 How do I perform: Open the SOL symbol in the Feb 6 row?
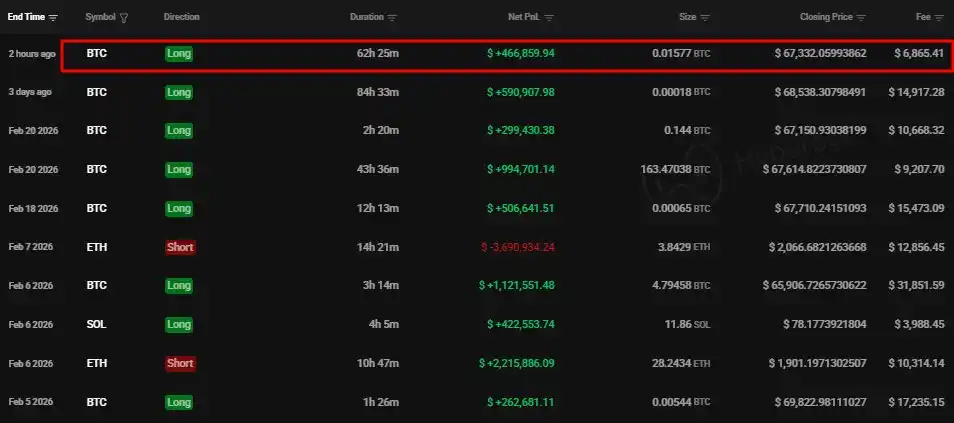tap(96, 324)
